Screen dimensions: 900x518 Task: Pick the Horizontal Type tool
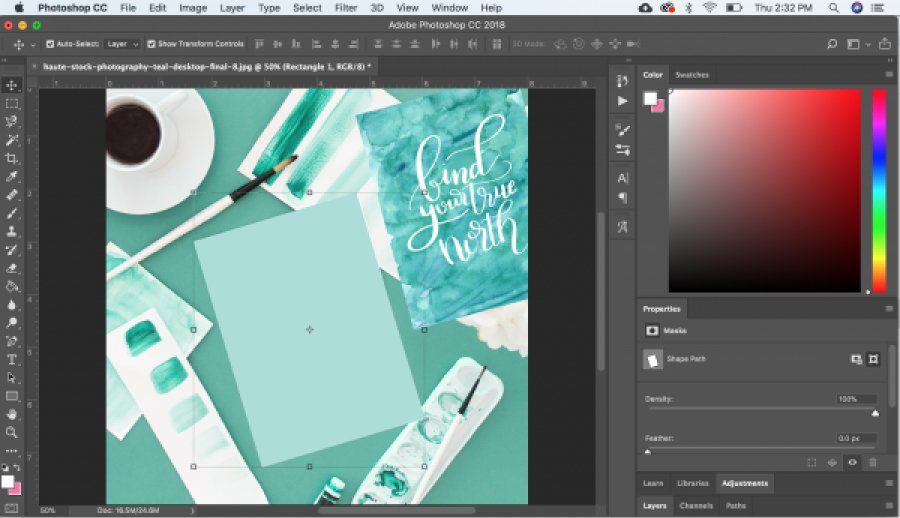point(12,359)
